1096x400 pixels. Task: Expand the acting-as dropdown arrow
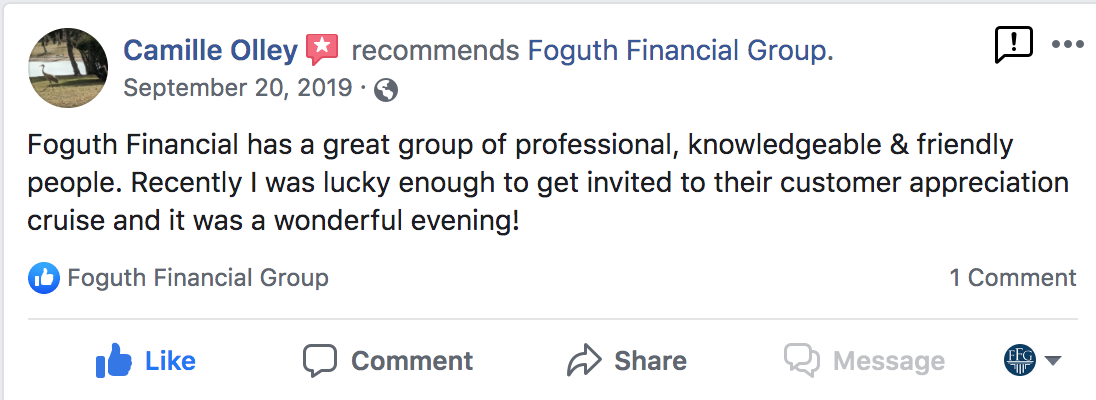(x=1052, y=361)
